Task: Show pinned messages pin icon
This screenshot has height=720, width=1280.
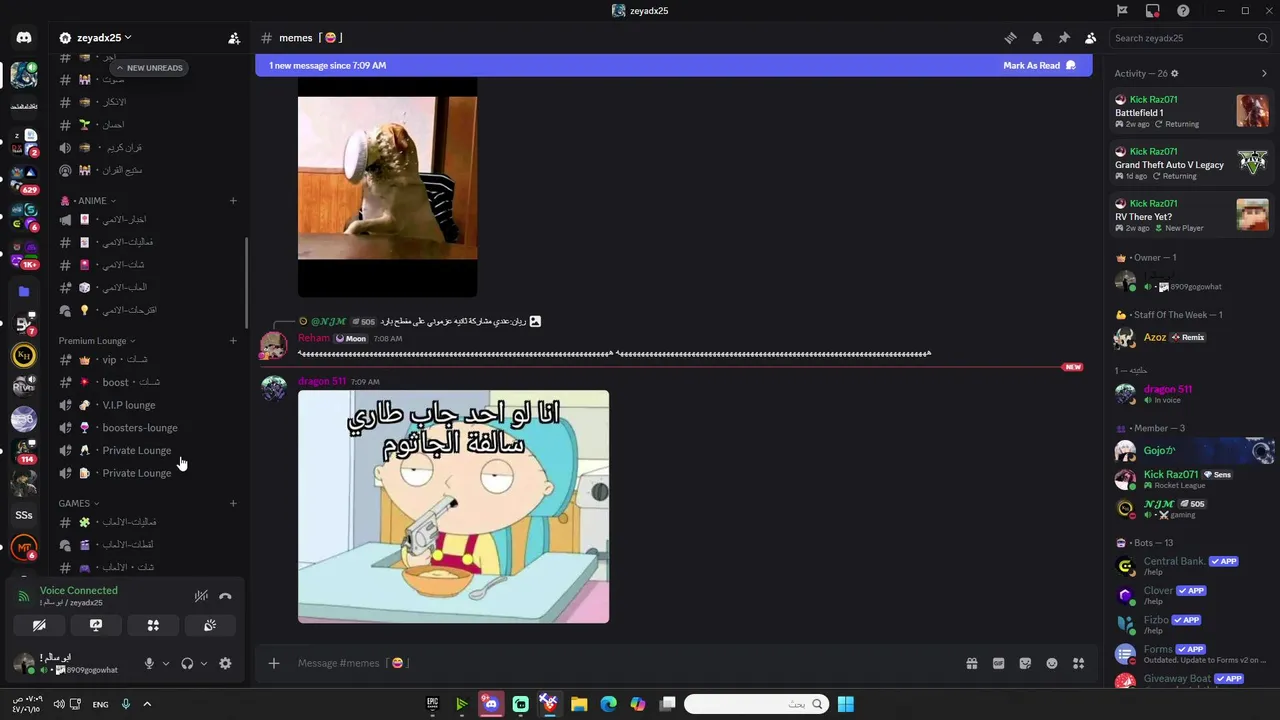Action: (1064, 38)
